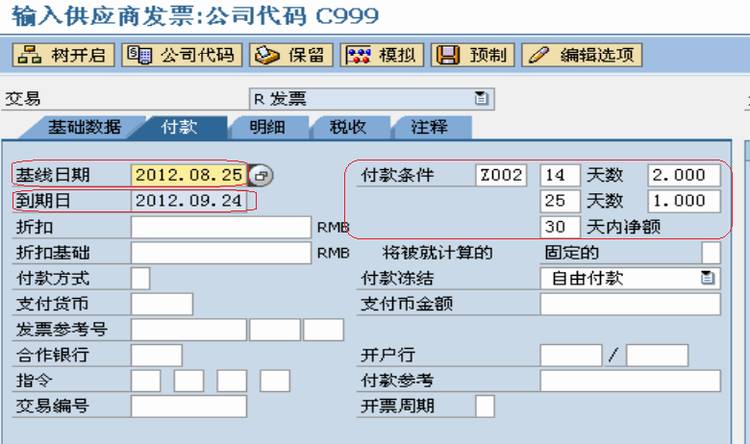Click the 开票周期 invoicing cycle box
Viewport: 750px width, 444px height.
pyautogui.click(x=485, y=406)
